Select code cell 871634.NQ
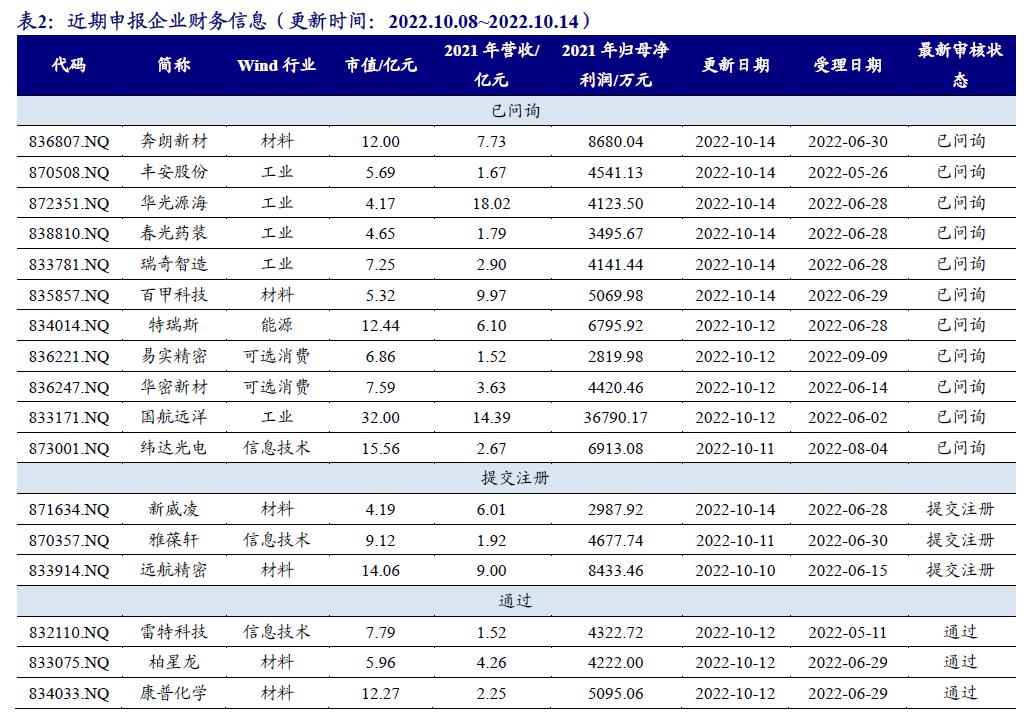1032x716 pixels. click(69, 510)
